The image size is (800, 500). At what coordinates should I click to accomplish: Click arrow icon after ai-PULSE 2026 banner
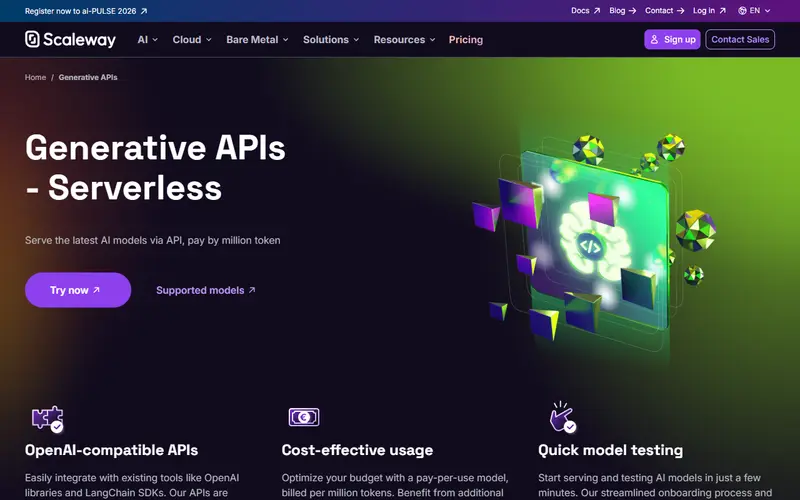[144, 11]
